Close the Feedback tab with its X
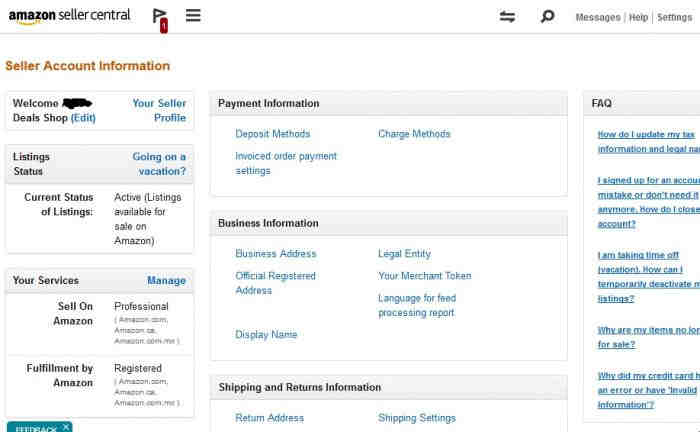 pyautogui.click(x=66, y=427)
